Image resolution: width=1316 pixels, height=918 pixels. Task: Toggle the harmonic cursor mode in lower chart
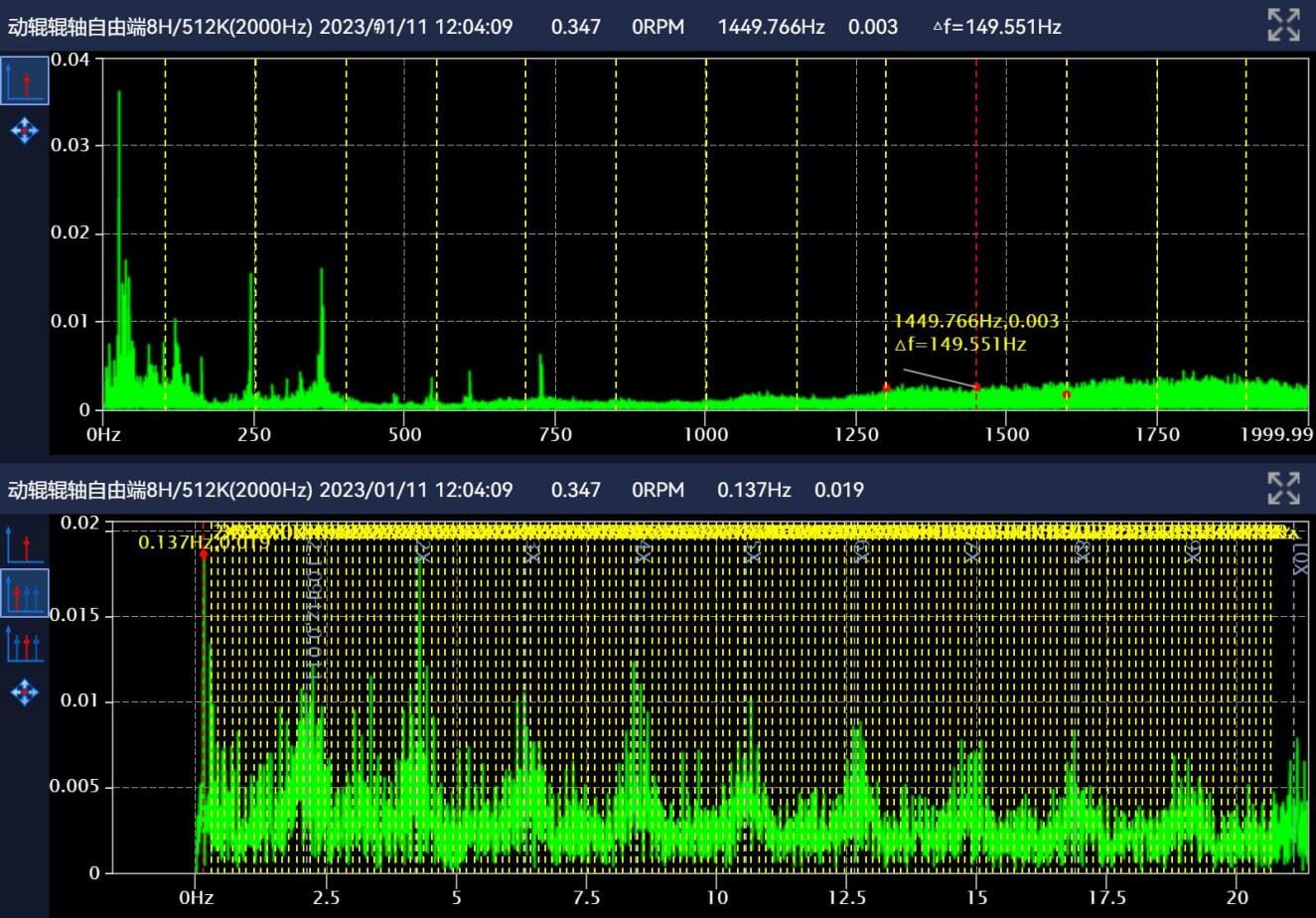25,593
